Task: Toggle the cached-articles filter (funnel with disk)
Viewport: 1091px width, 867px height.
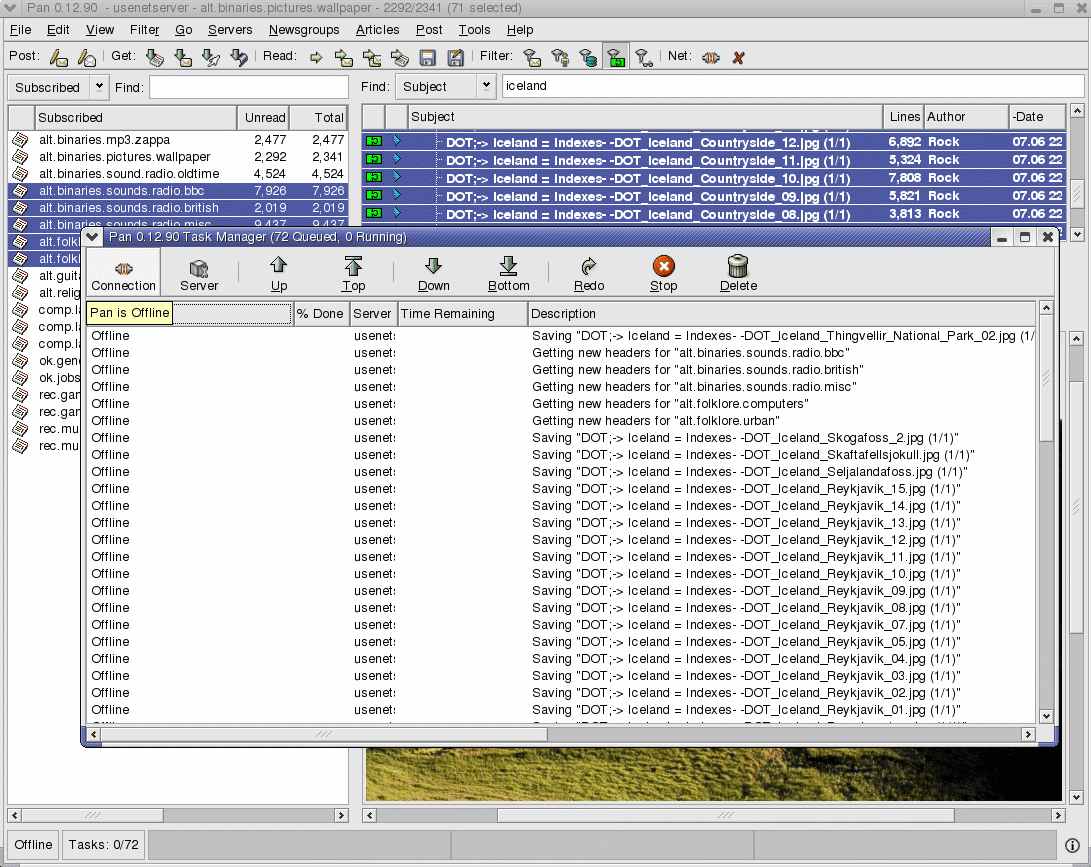Action: (588, 57)
